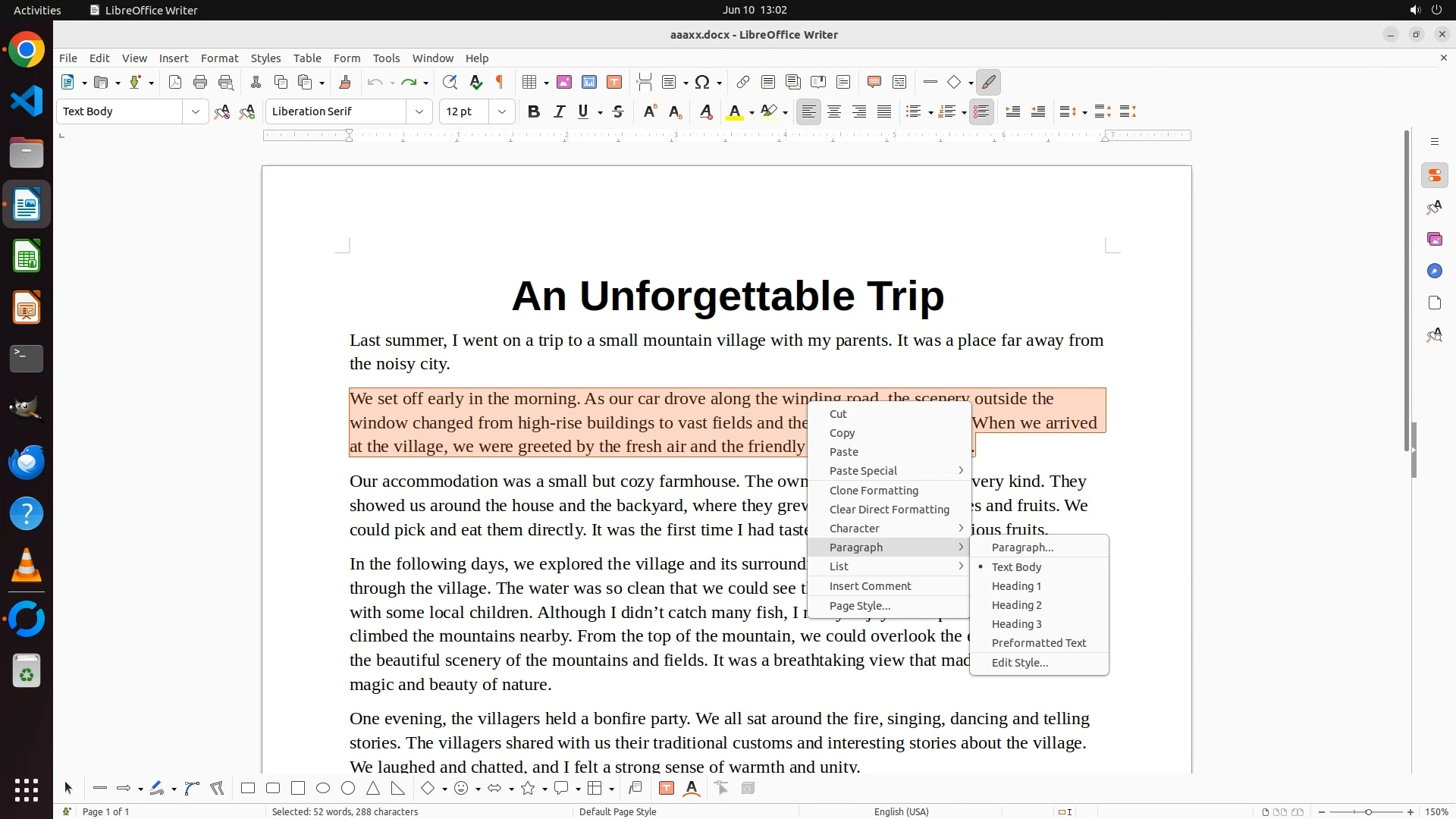Open the font name dropdown arrow

pyautogui.click(x=419, y=112)
